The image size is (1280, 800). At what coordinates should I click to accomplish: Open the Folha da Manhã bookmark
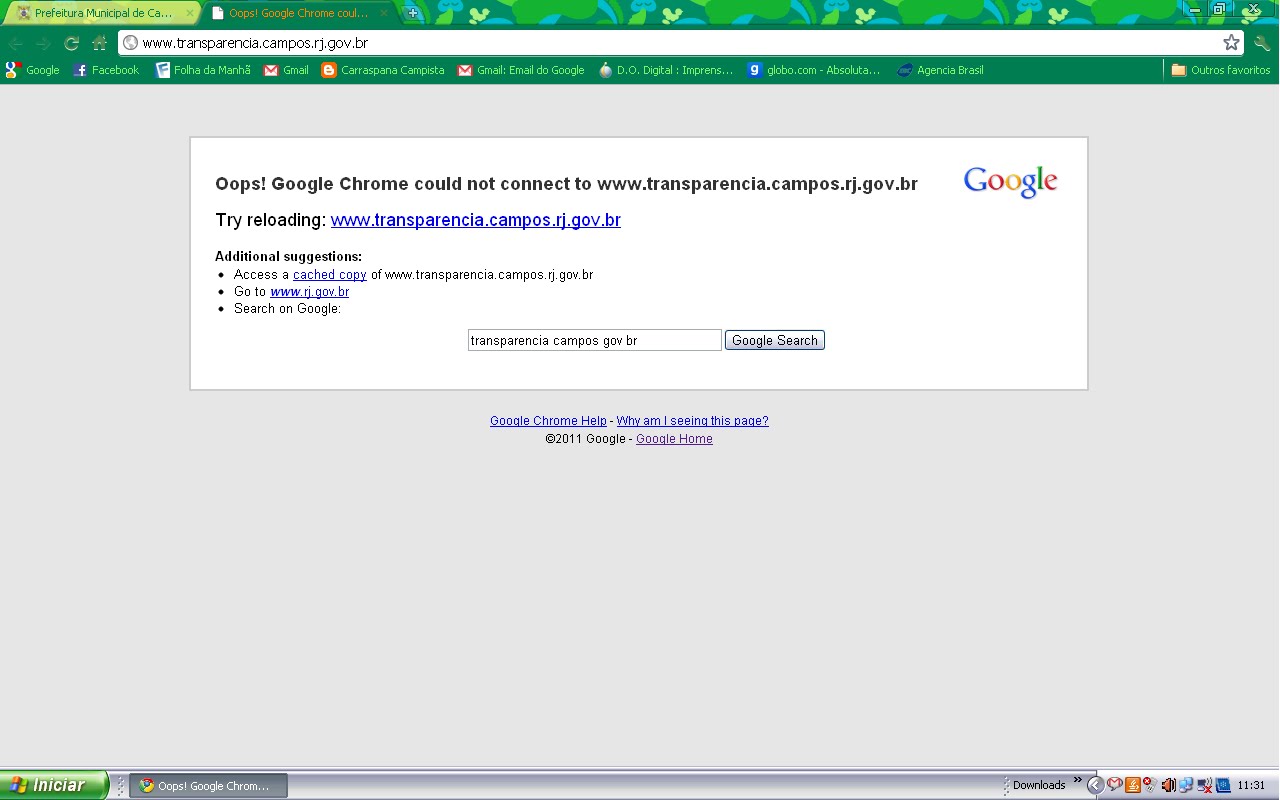point(203,70)
